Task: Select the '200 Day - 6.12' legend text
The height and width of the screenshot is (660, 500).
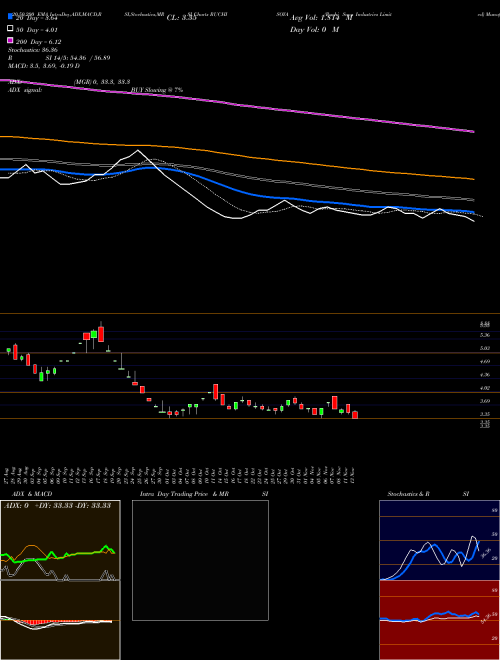Action: [x=38, y=42]
